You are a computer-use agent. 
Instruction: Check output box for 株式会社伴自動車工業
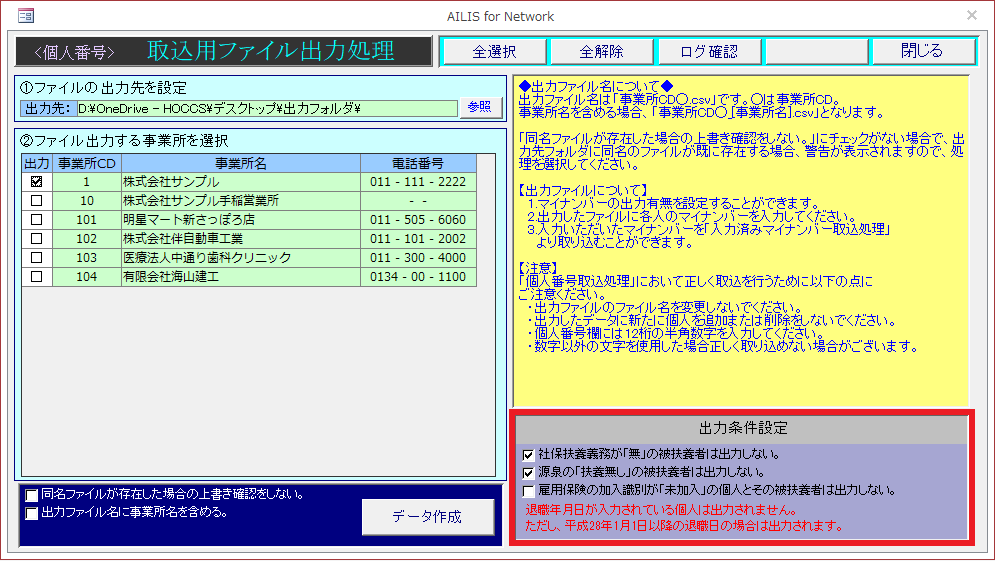point(37,239)
